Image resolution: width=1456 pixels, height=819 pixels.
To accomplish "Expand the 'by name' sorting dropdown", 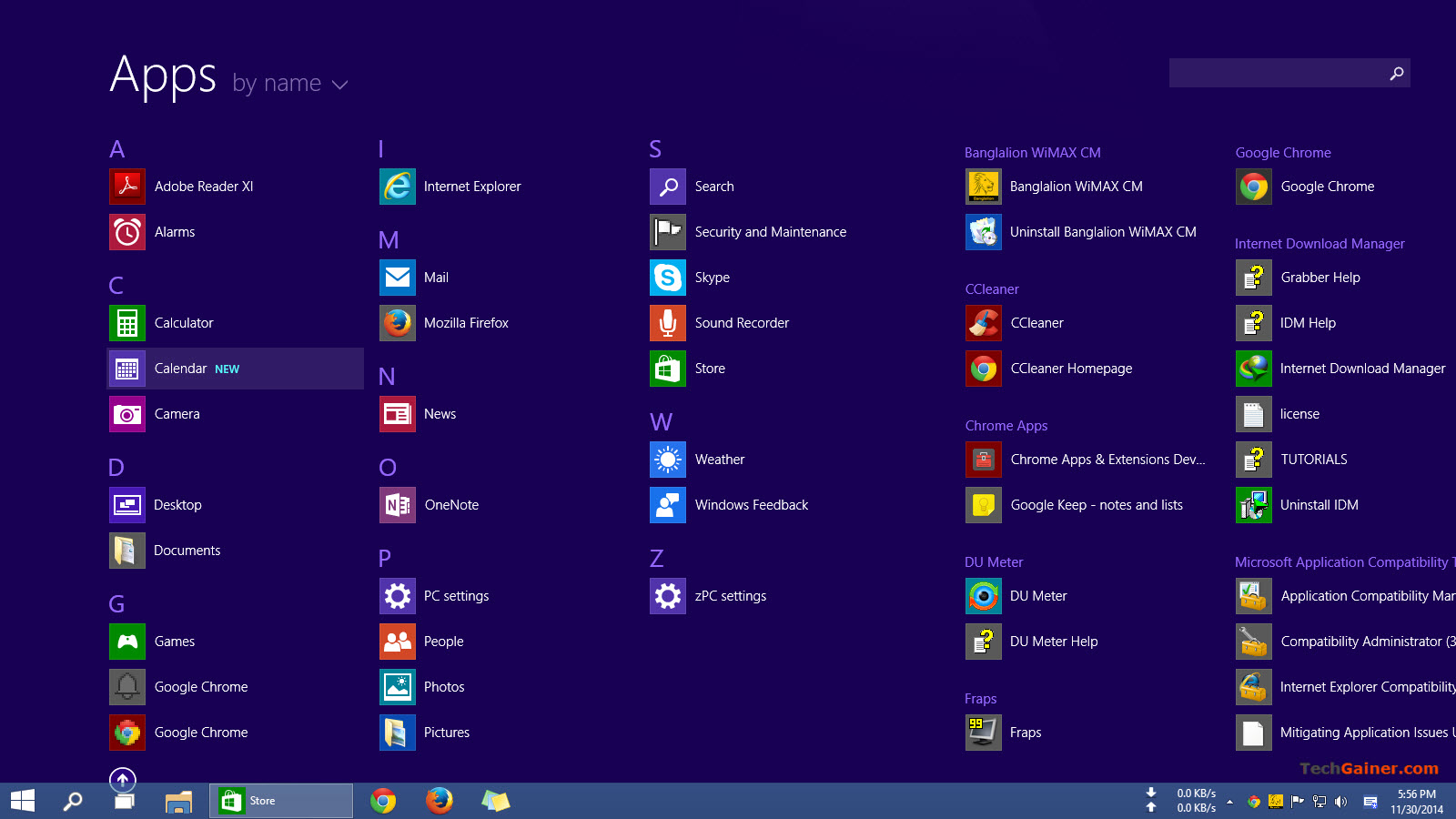I will (x=289, y=83).
